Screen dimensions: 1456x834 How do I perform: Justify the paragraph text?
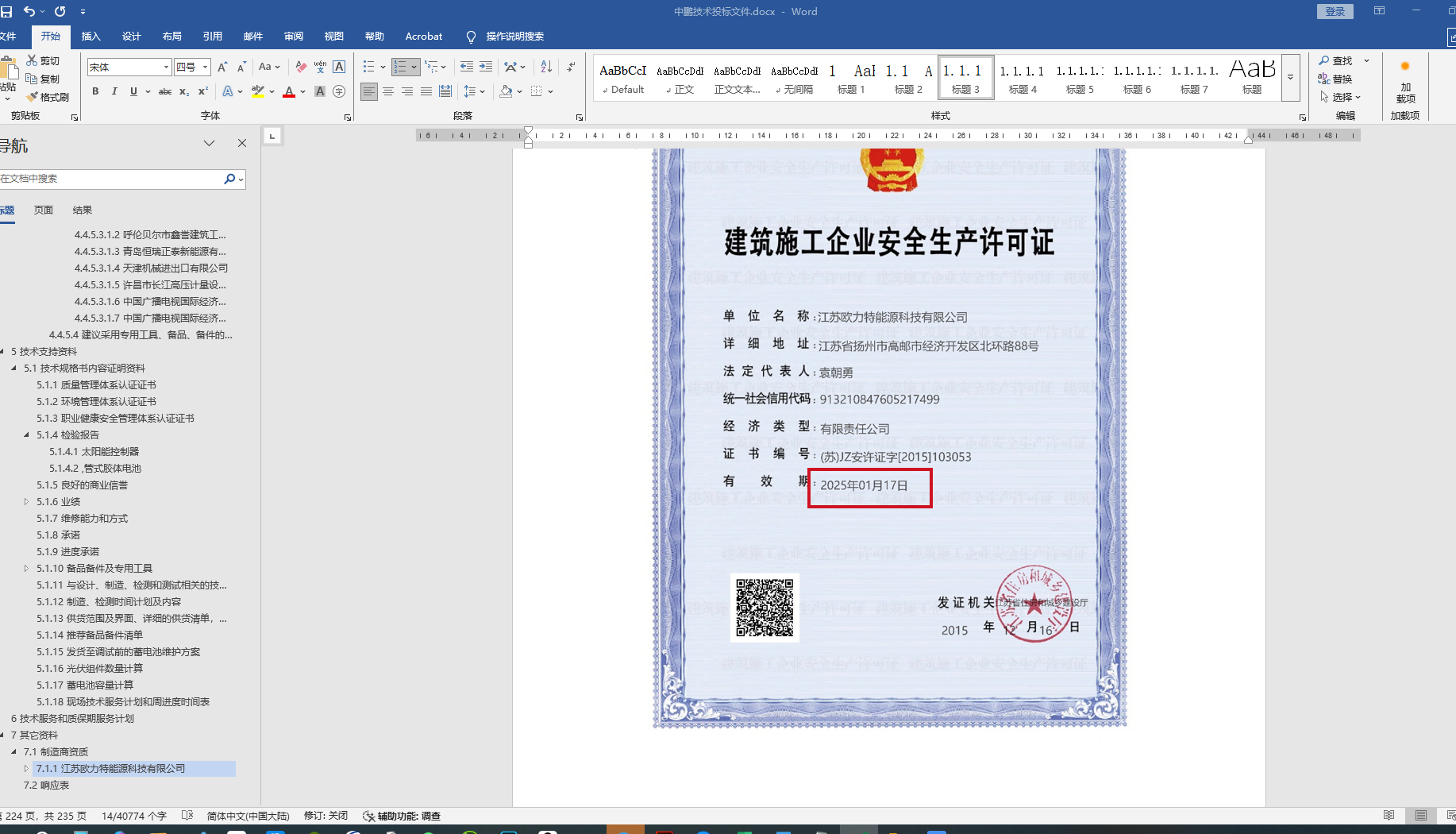pos(426,91)
